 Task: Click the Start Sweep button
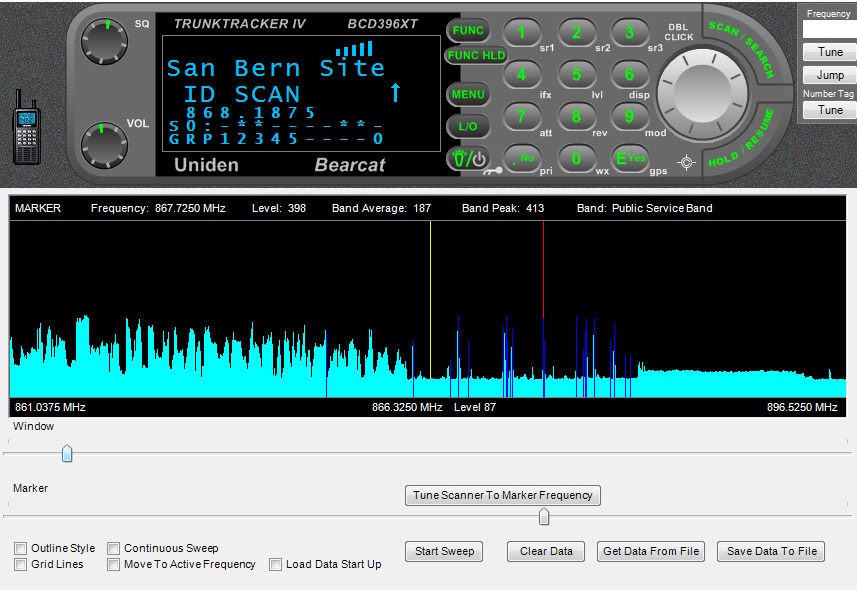point(444,551)
